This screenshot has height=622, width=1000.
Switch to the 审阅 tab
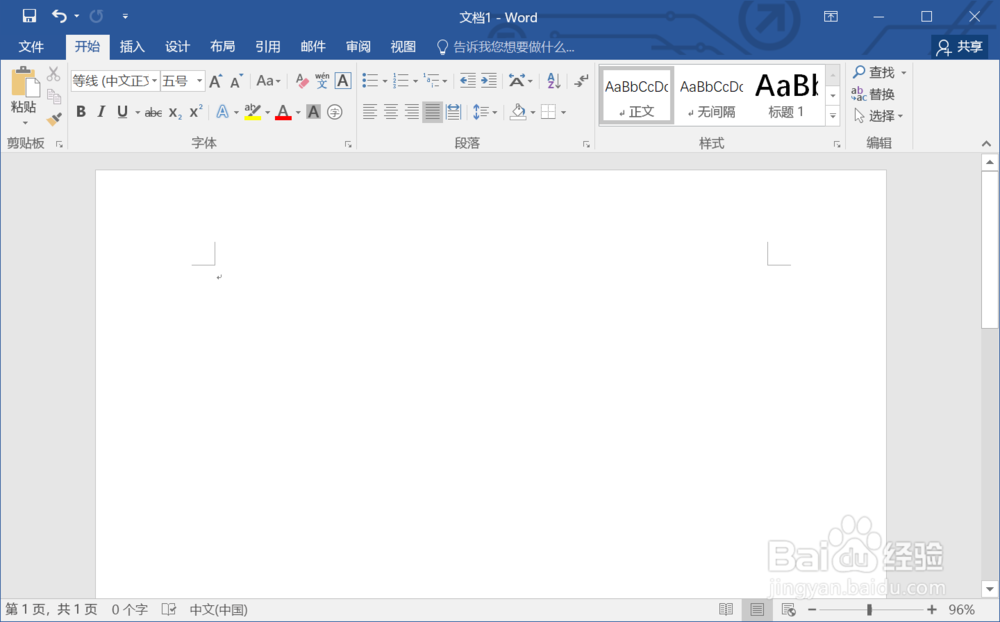pos(358,47)
